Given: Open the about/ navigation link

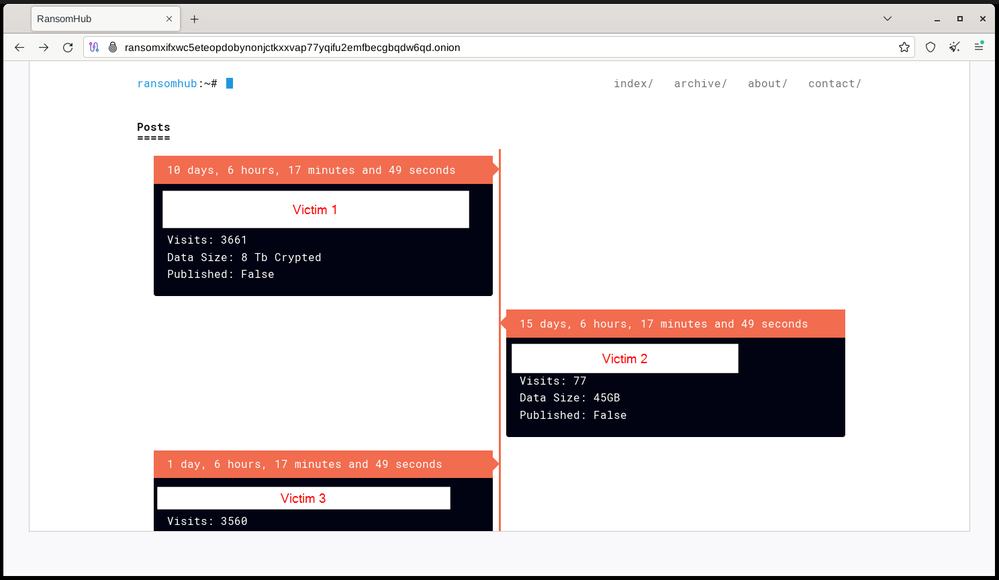Looking at the screenshot, I should (x=768, y=83).
